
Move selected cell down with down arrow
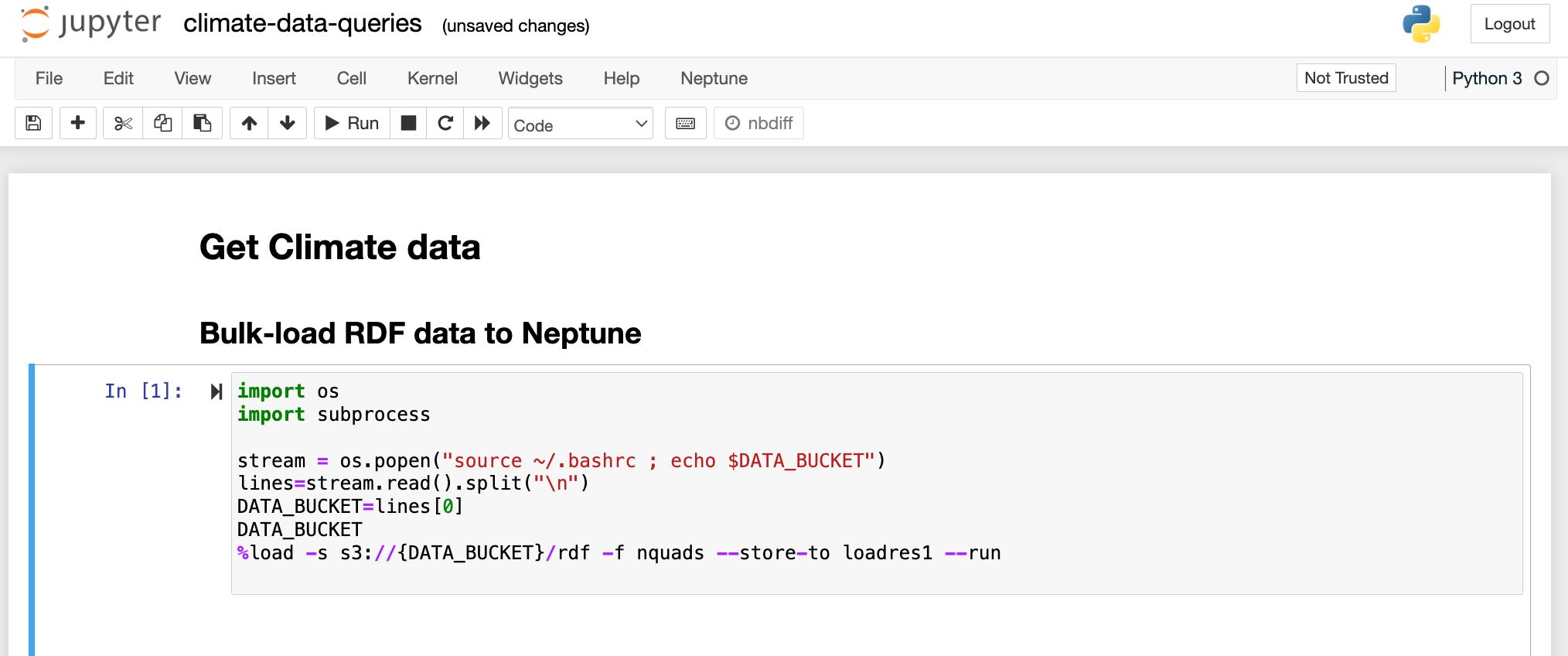pos(288,123)
